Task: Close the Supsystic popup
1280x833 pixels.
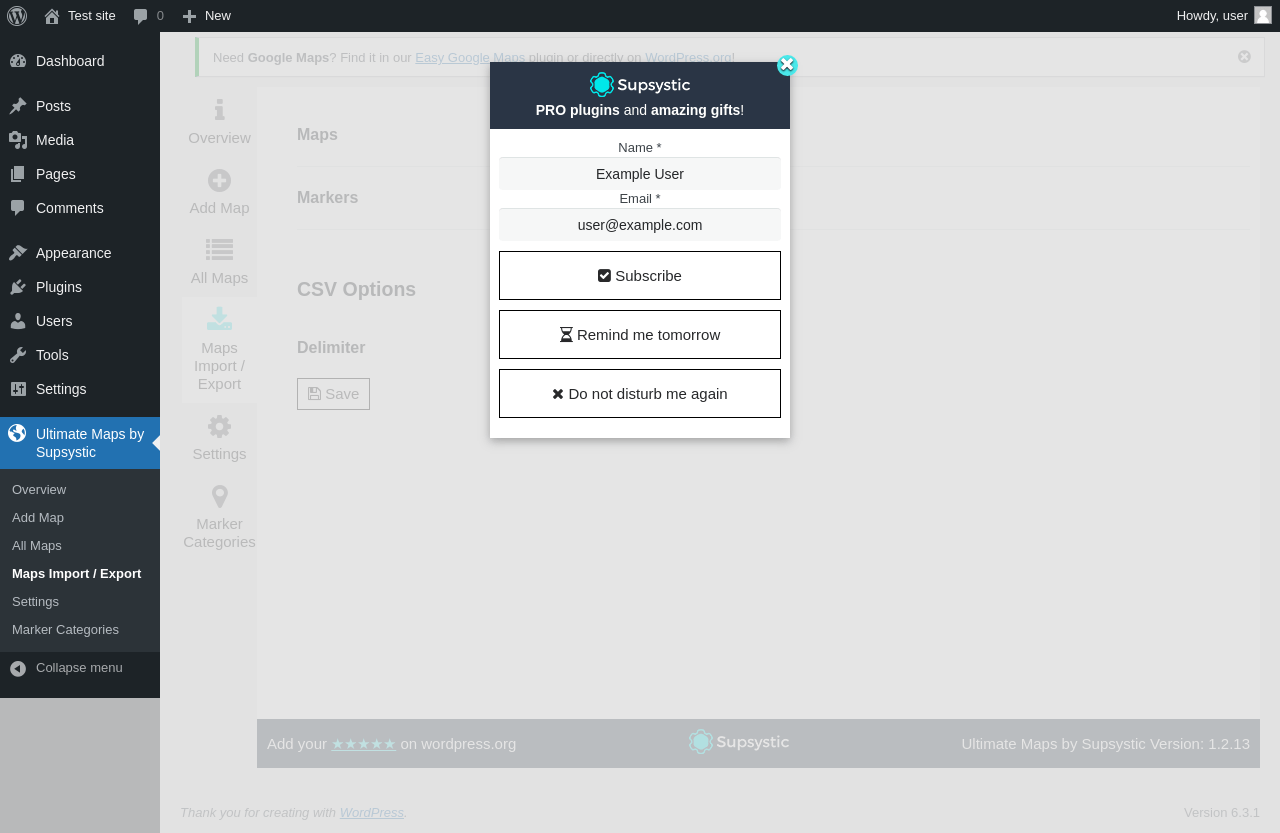Action: [x=787, y=65]
